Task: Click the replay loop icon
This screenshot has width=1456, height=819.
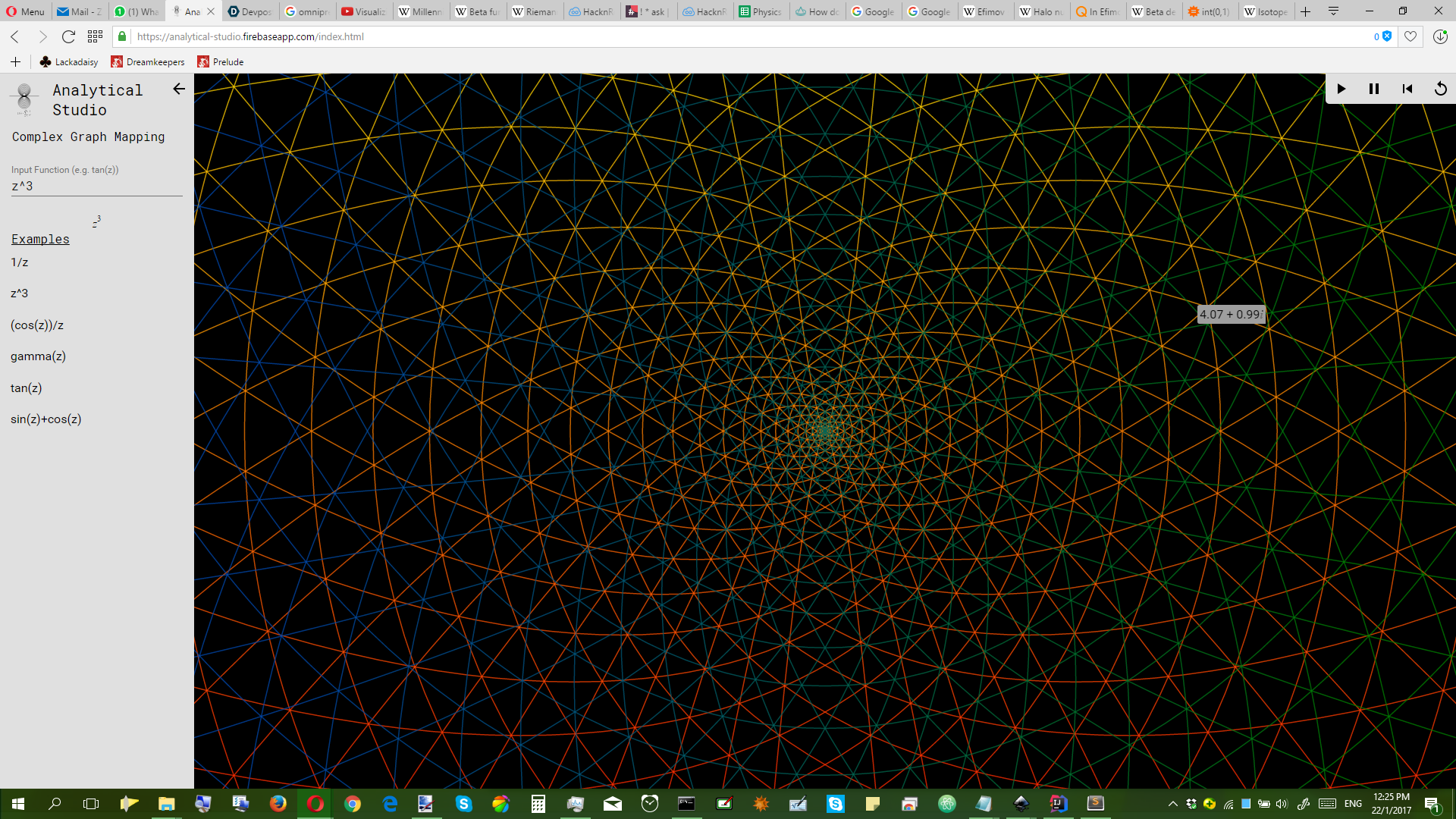Action: (1440, 89)
